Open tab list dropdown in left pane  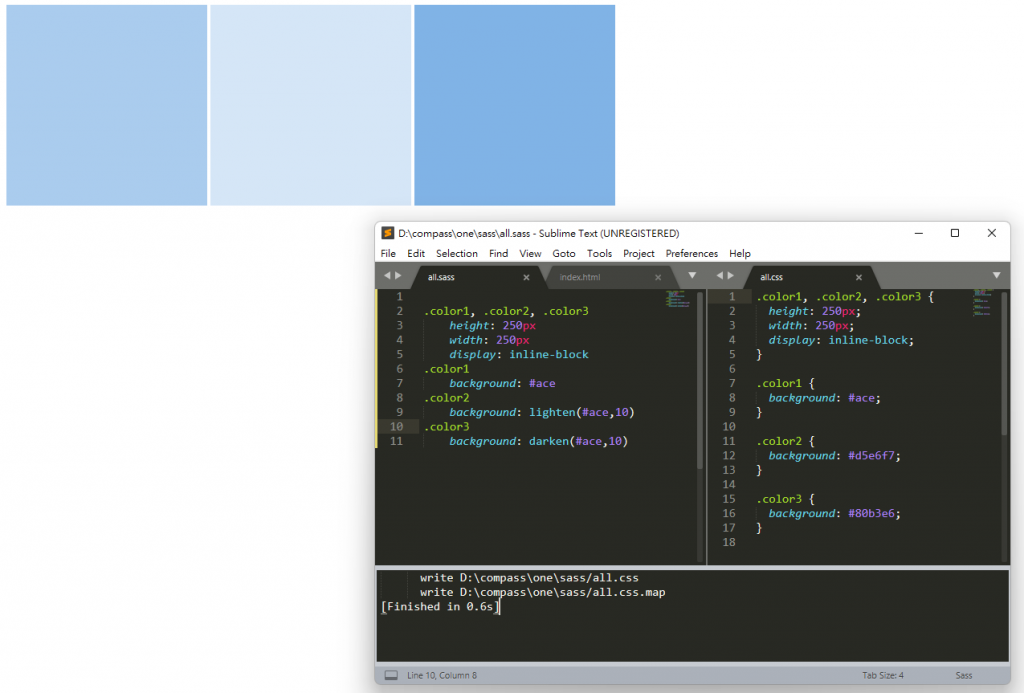pos(692,276)
